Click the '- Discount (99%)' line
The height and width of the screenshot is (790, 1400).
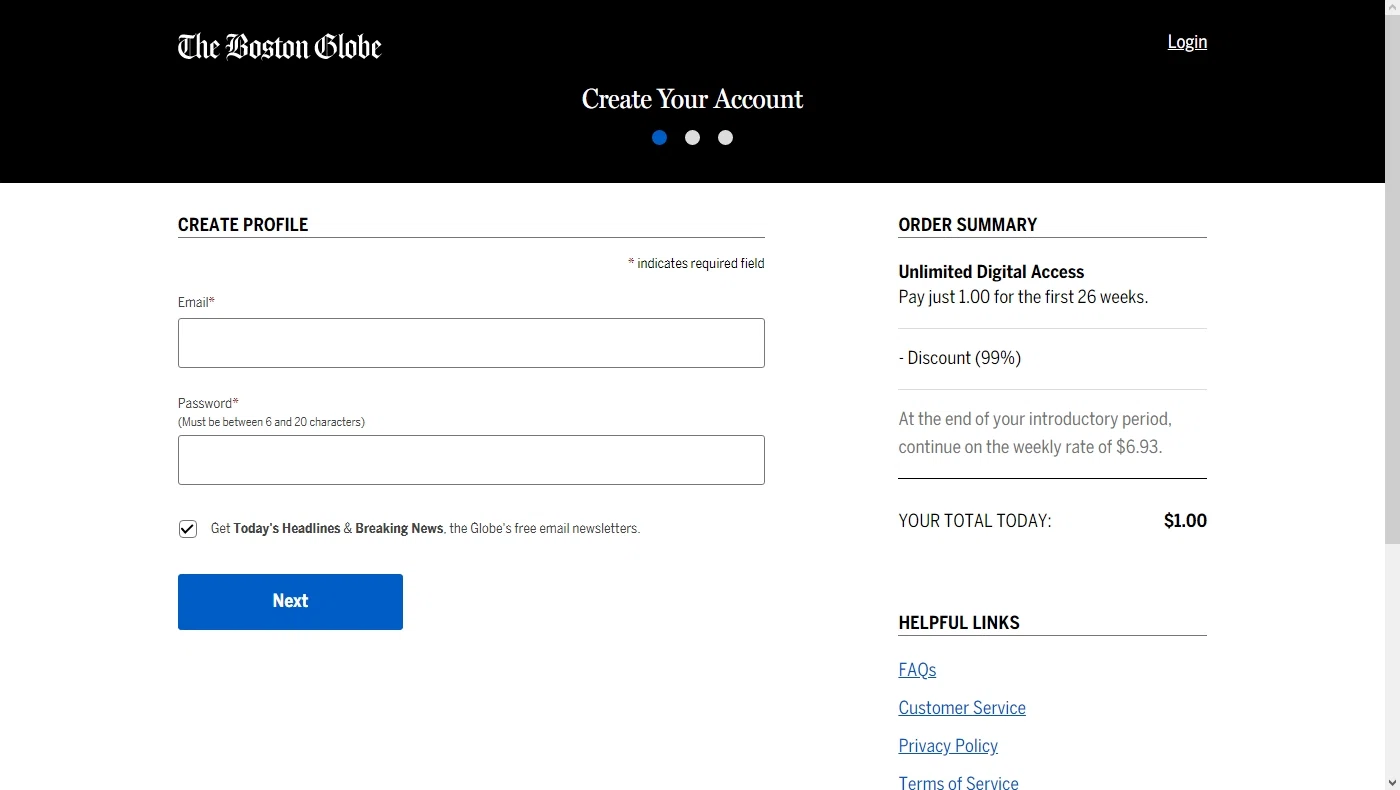(960, 358)
